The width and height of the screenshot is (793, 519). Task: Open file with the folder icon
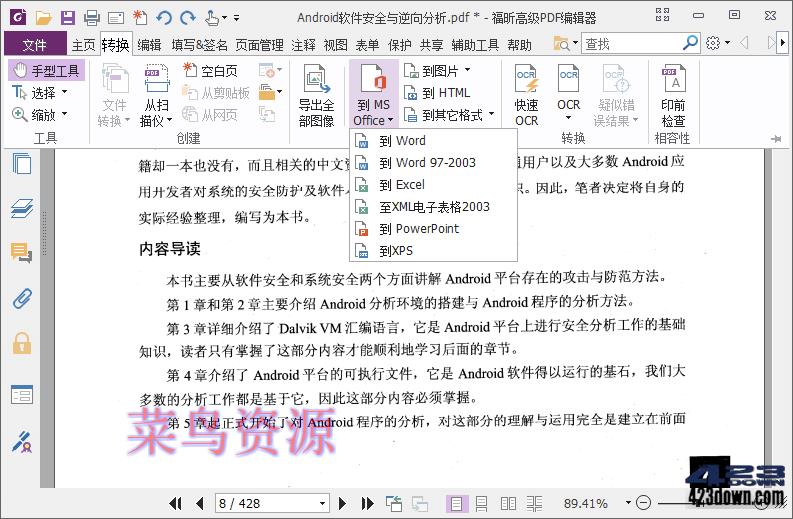(x=43, y=18)
